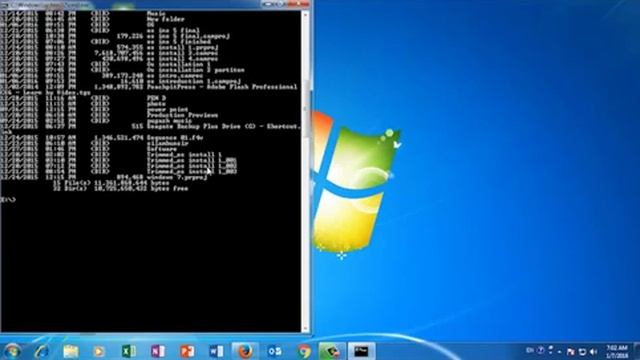Minimize the Command Prompt window
Image resolution: width=640 pixels, height=360 pixels.
tap(268, 4)
